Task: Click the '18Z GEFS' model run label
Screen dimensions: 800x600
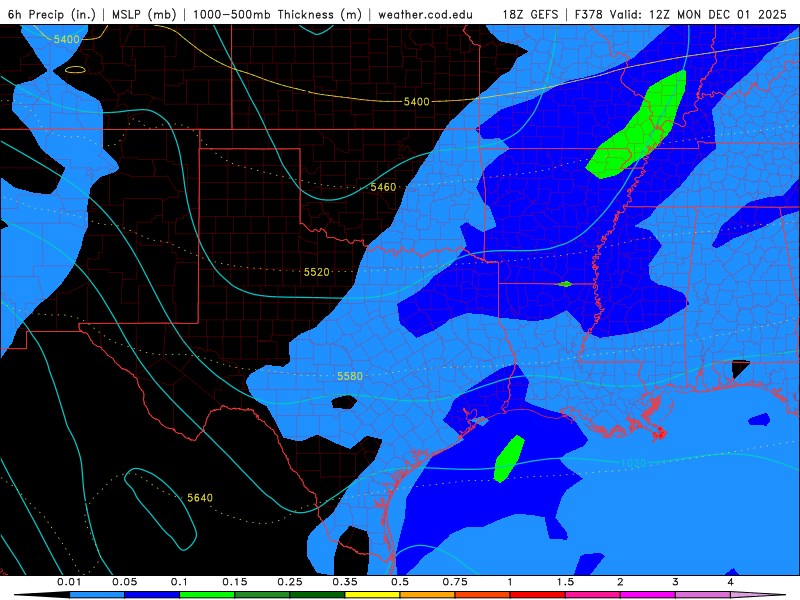Action: (x=531, y=14)
